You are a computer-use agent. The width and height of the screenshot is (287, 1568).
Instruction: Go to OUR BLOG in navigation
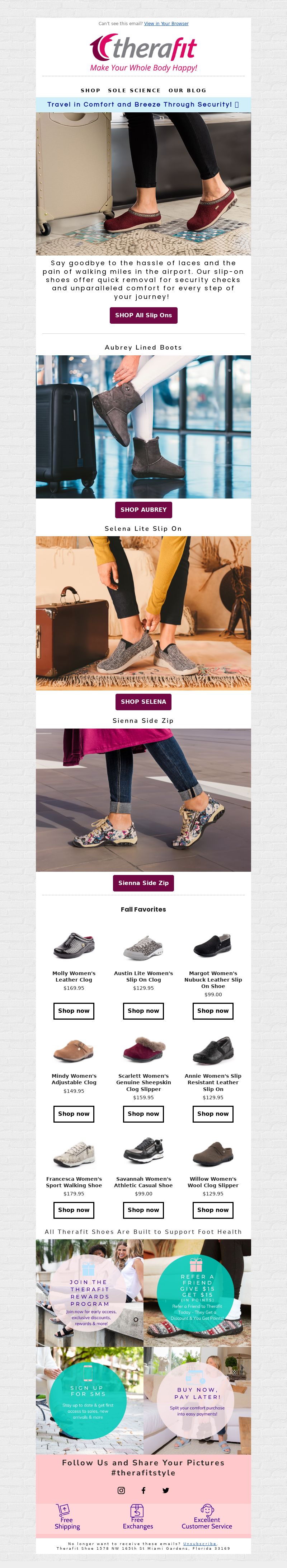(x=187, y=90)
